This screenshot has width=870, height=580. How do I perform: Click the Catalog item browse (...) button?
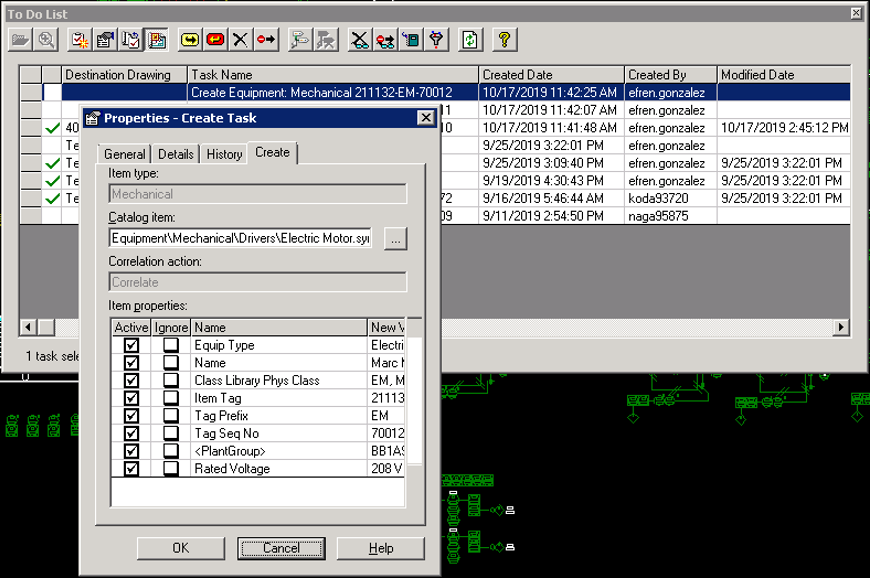tap(395, 239)
